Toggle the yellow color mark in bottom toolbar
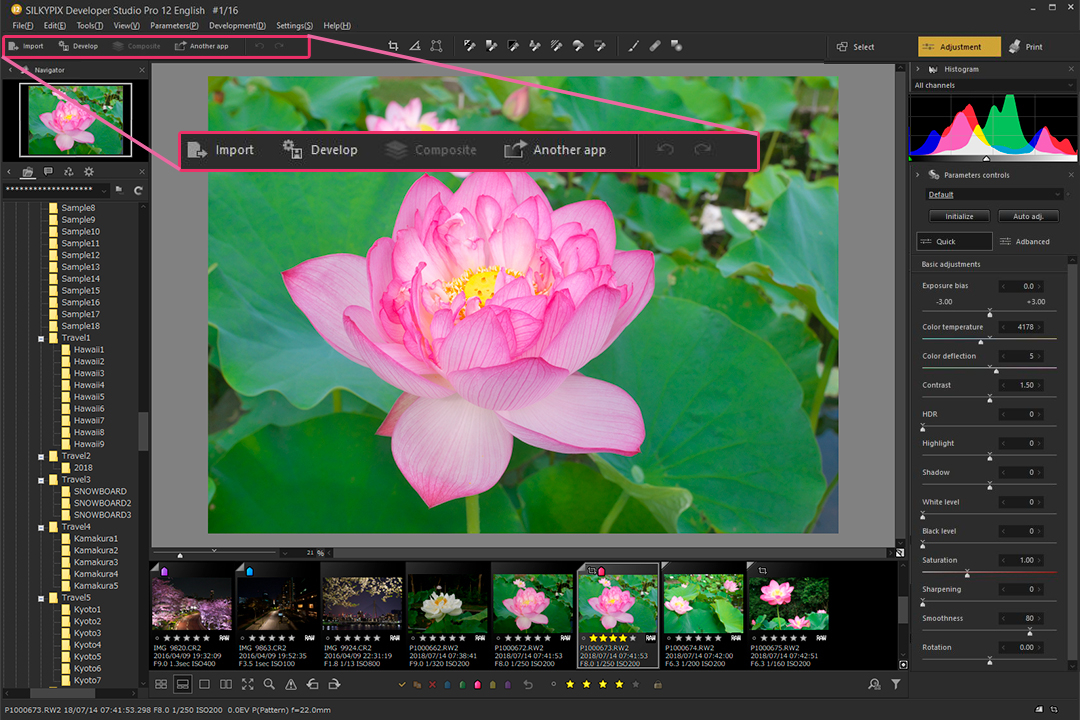Image resolution: width=1080 pixels, height=720 pixels. (x=492, y=685)
